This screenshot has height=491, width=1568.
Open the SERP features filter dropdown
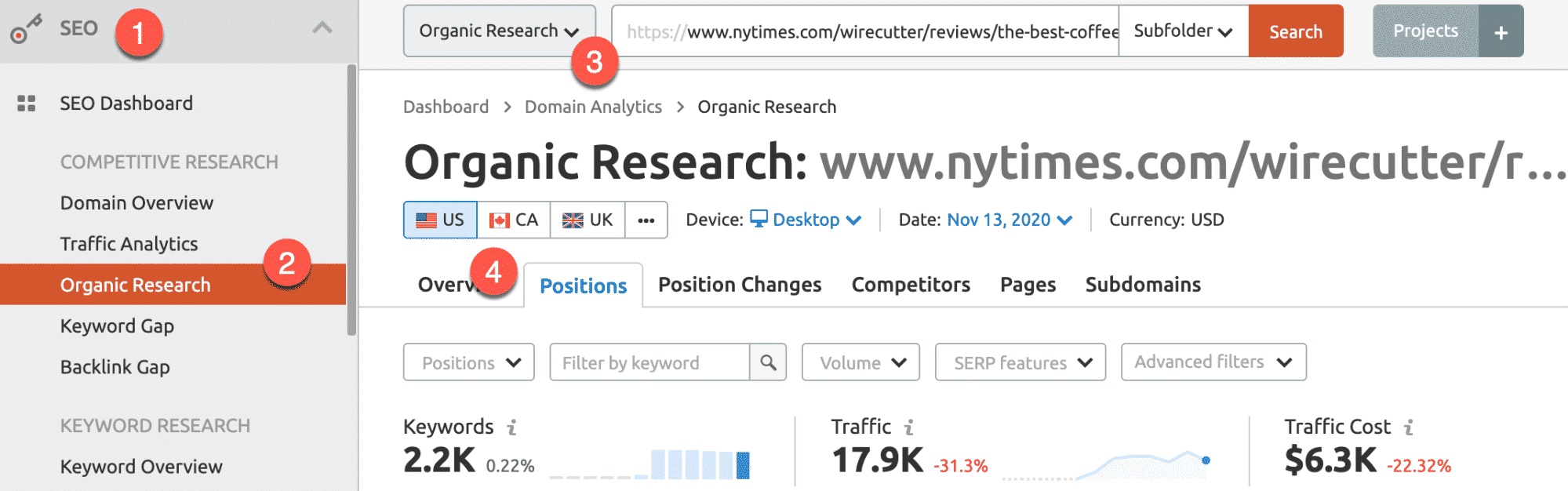coord(1020,362)
